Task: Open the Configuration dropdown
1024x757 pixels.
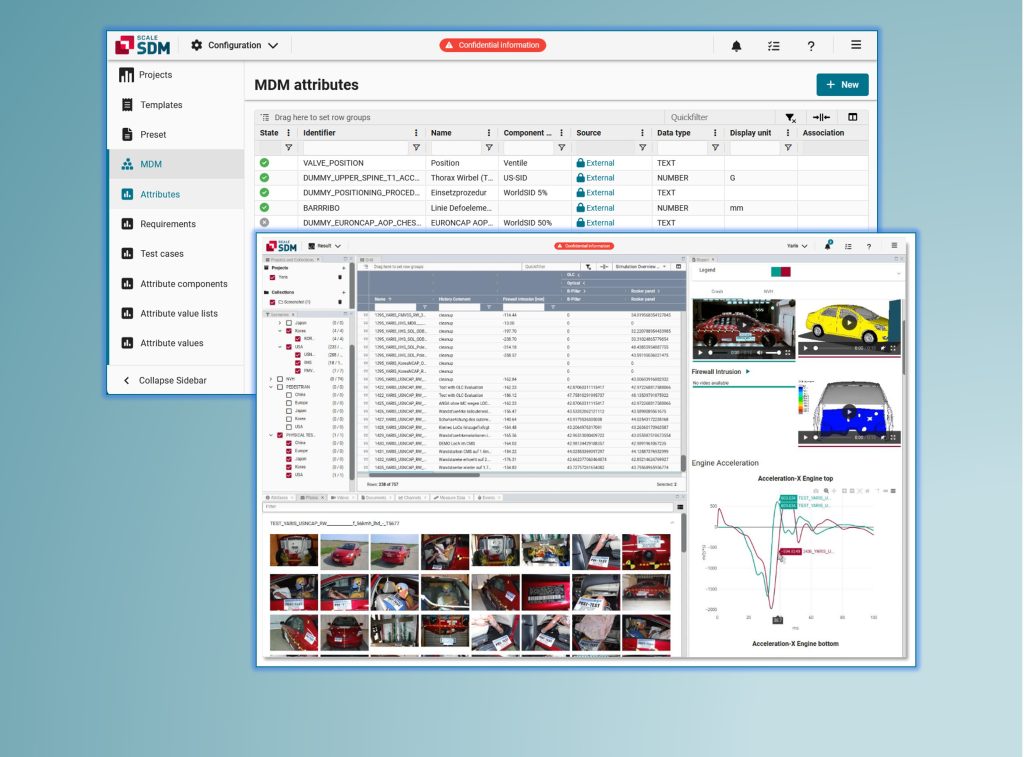Action: [x=235, y=45]
